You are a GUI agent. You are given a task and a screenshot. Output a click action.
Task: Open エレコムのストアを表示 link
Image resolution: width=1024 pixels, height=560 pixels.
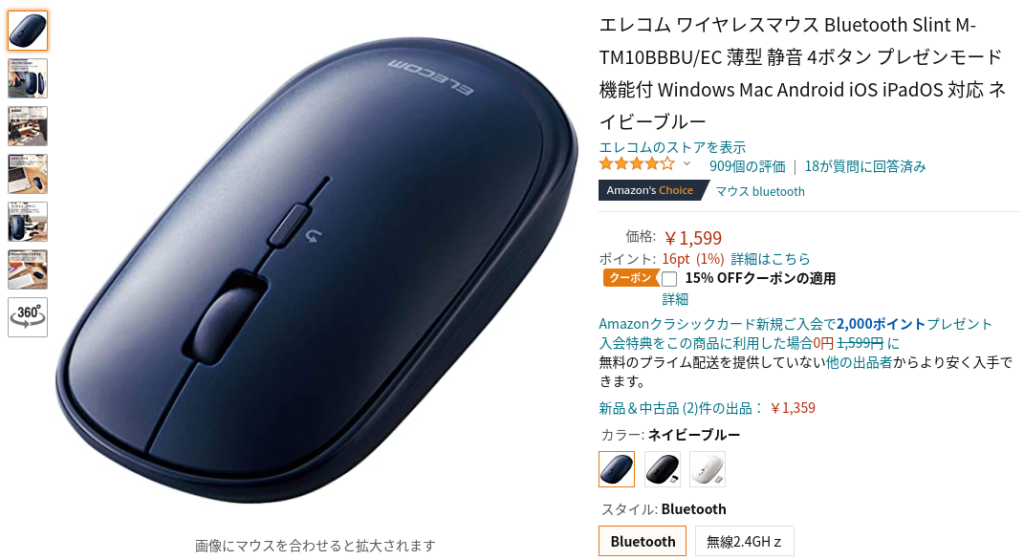[x=673, y=148]
